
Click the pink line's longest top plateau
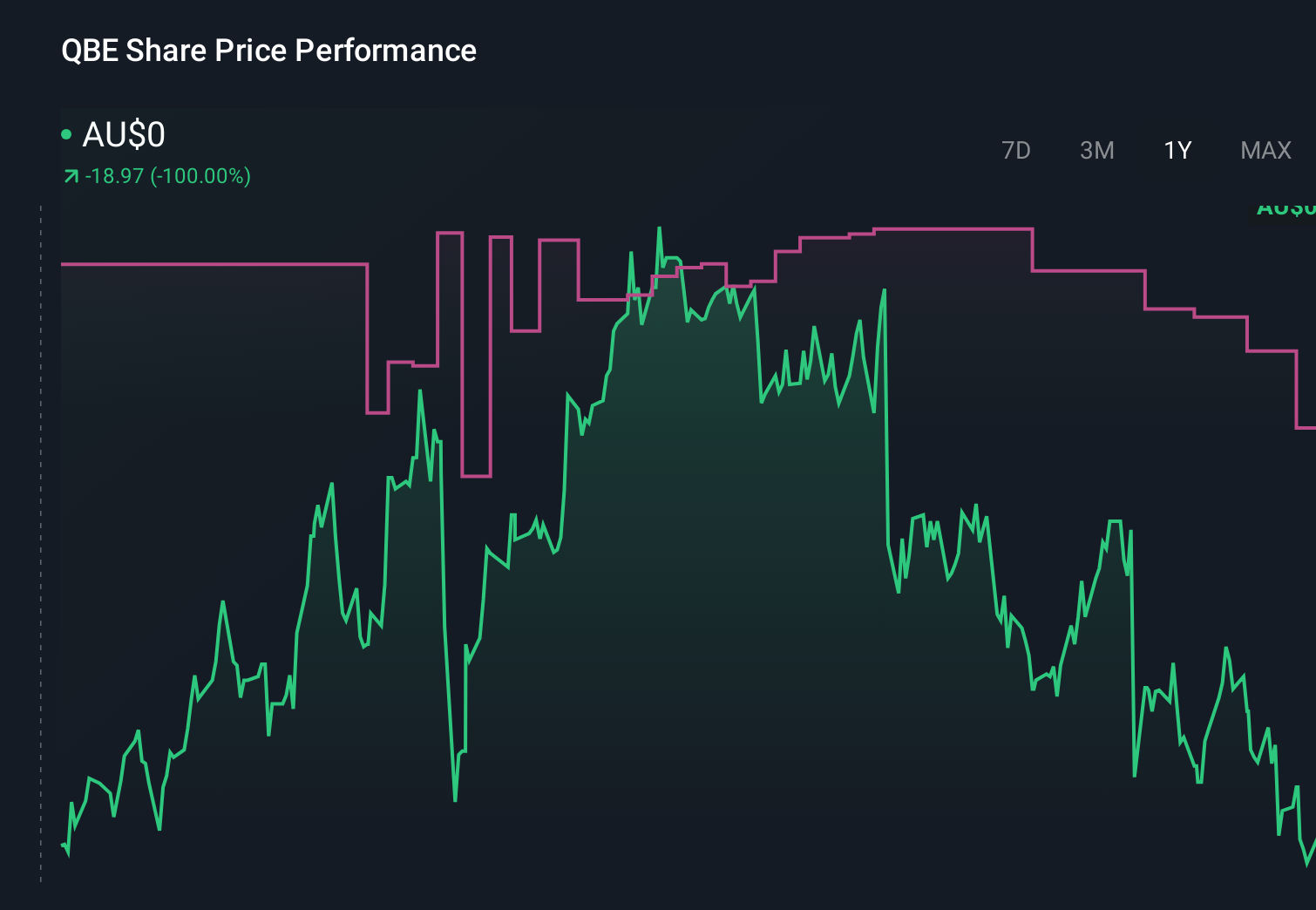(953, 229)
